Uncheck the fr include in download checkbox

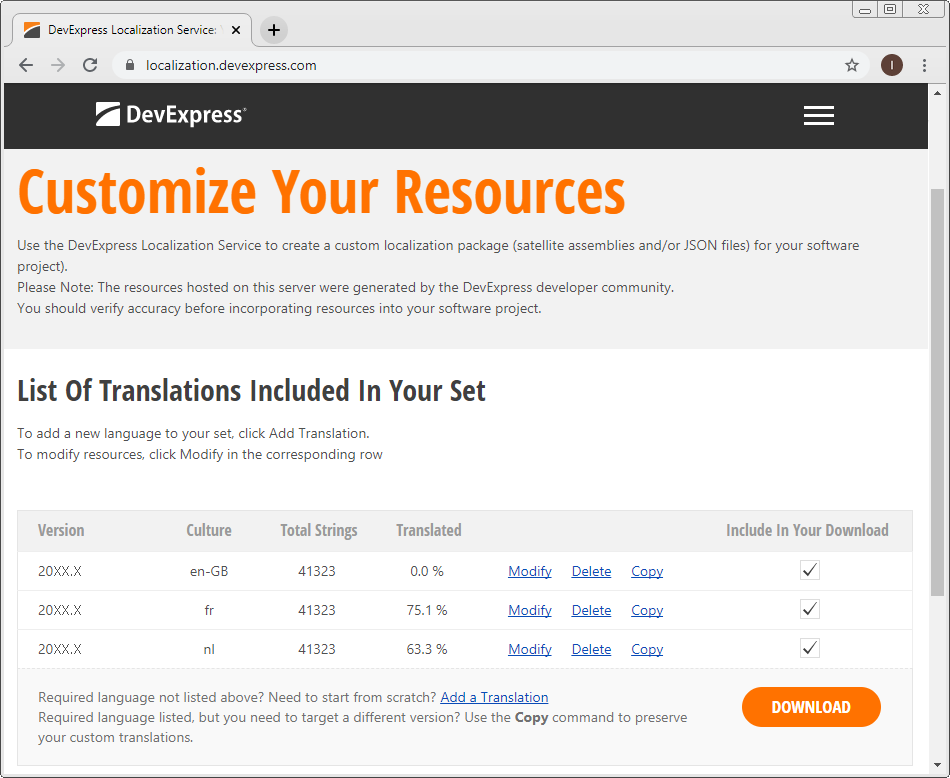(x=809, y=609)
